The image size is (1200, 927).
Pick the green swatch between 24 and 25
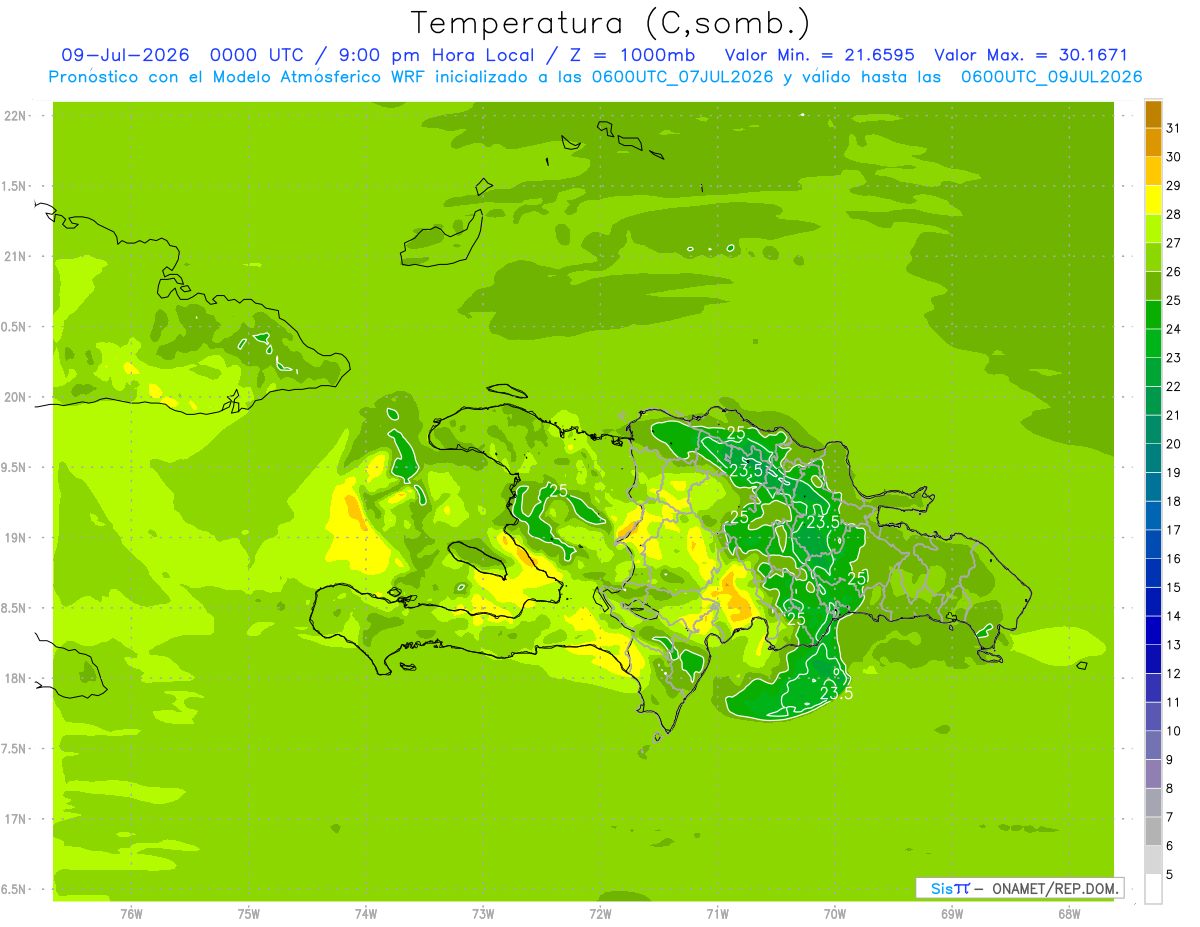(1153, 315)
